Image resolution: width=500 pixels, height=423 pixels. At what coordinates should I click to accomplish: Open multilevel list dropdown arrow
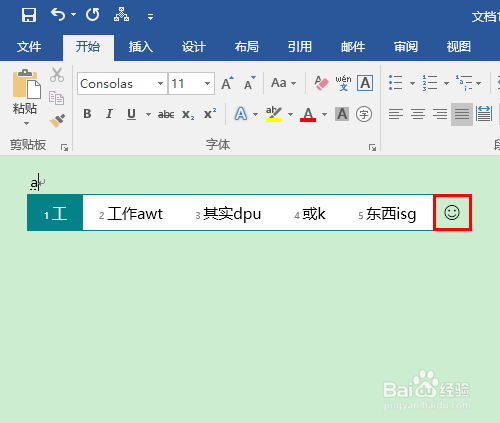[x=479, y=83]
